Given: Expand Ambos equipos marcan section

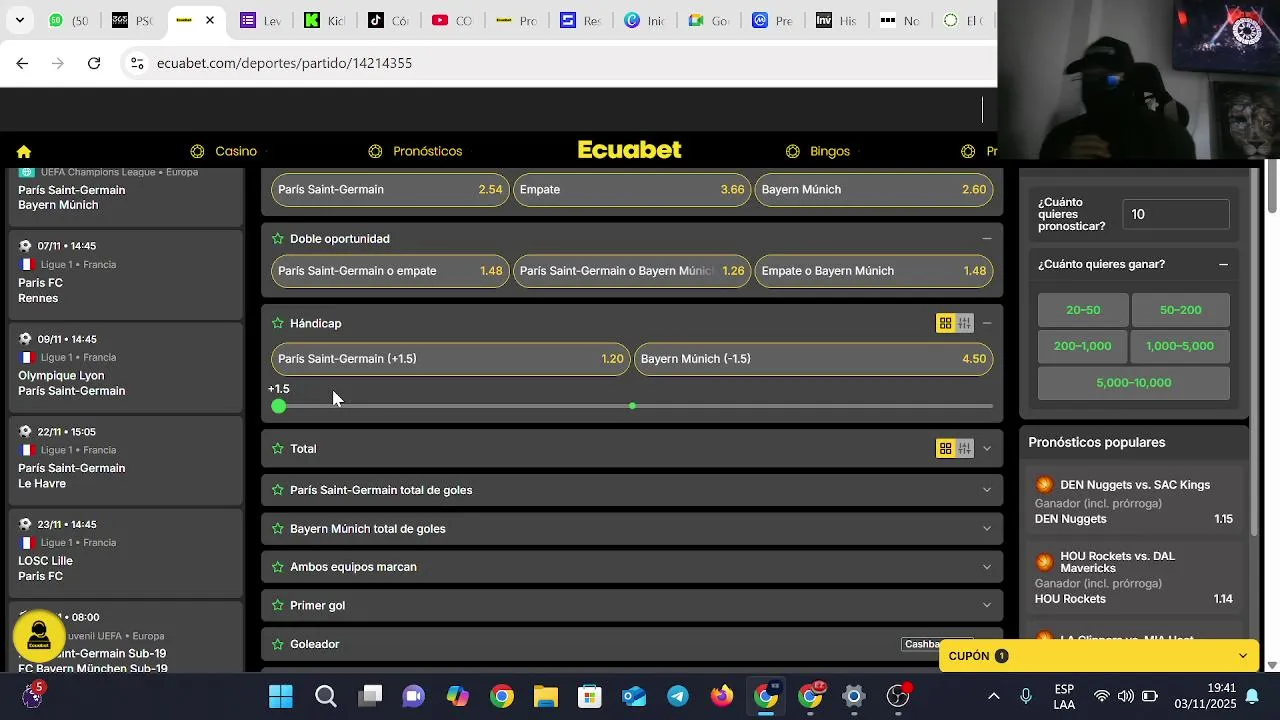Looking at the screenshot, I should pyautogui.click(x=987, y=567).
